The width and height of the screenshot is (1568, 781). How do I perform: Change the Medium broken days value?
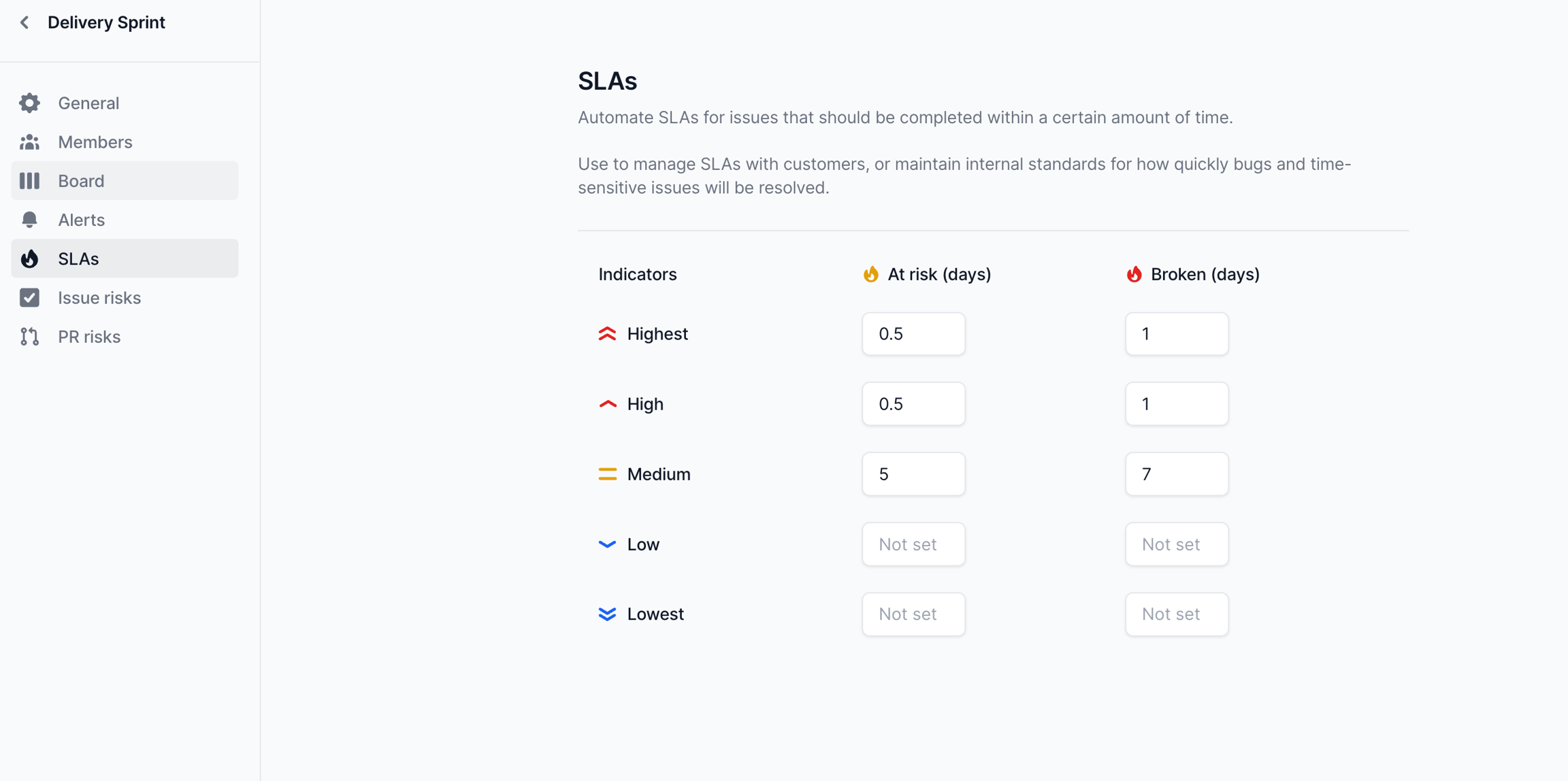pyautogui.click(x=1176, y=474)
